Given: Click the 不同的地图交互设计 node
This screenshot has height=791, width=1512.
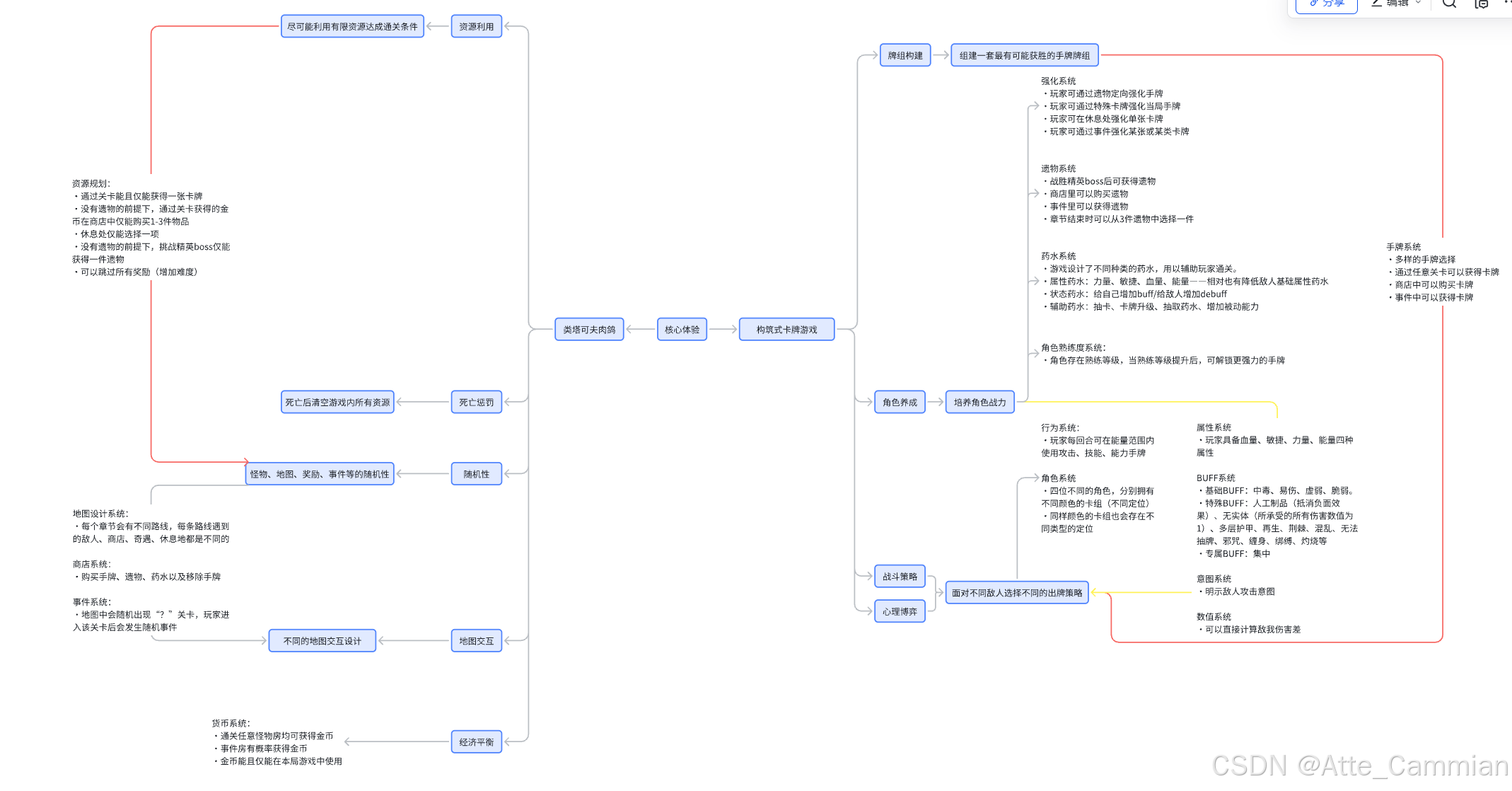Looking at the screenshot, I should point(322,641).
